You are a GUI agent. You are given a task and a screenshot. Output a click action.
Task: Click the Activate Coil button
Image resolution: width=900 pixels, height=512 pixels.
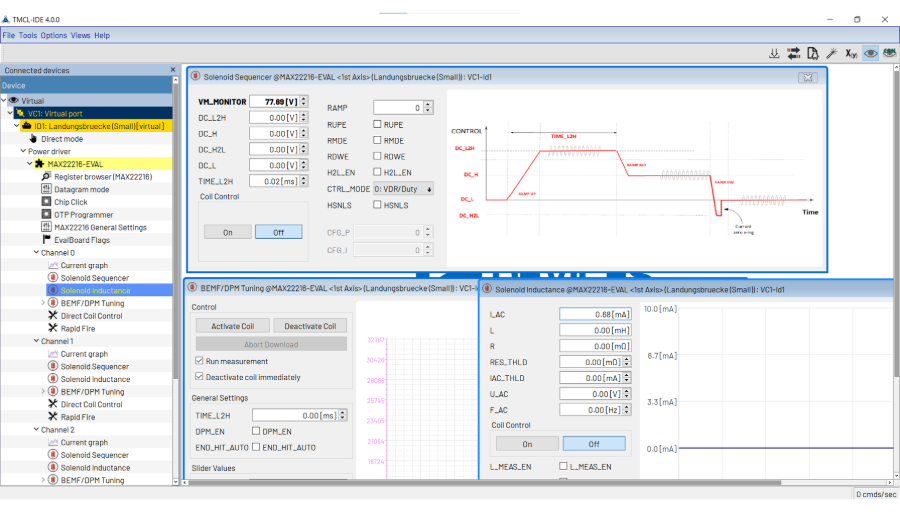pos(232,326)
